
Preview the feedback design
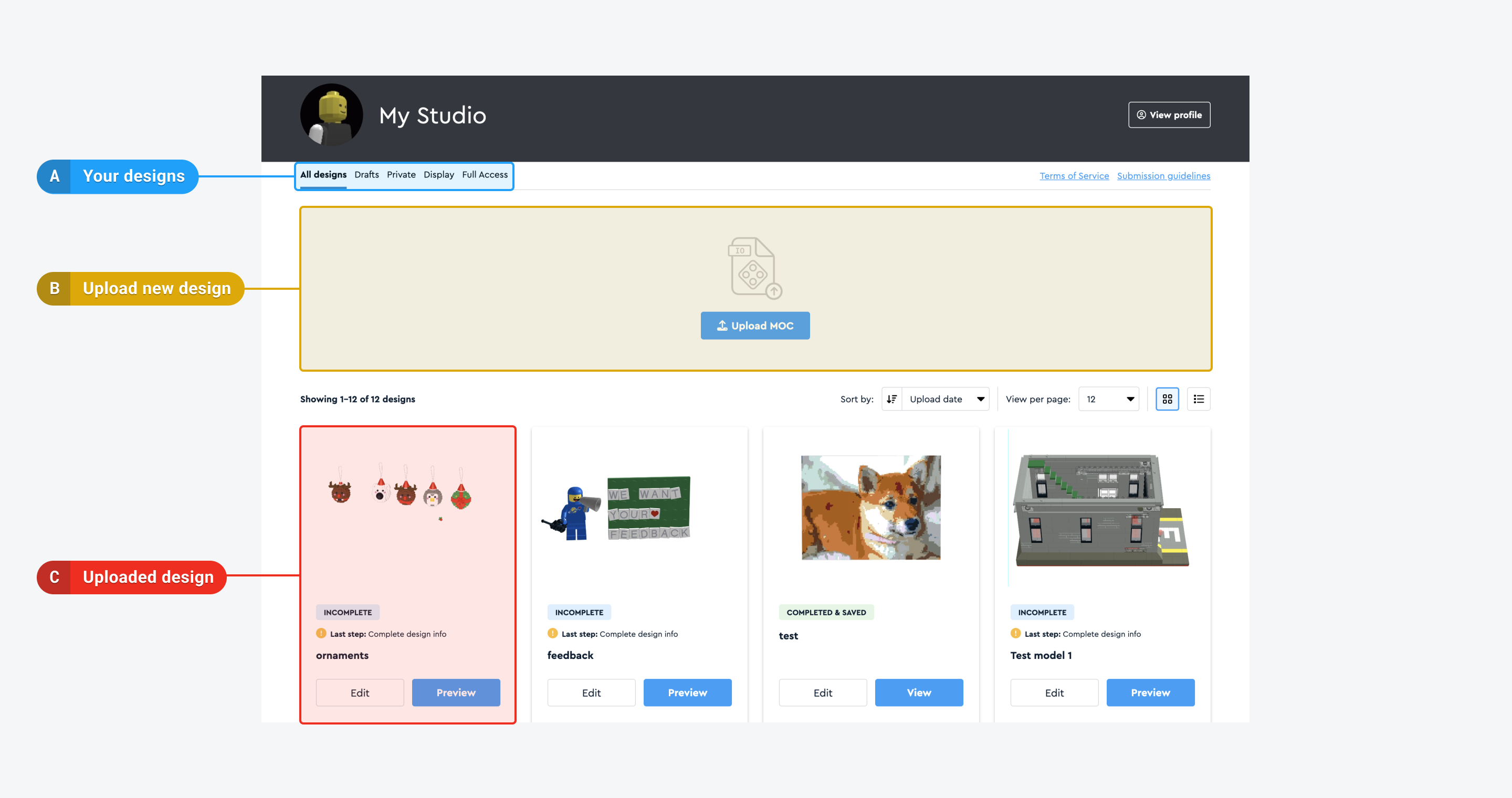tap(687, 693)
